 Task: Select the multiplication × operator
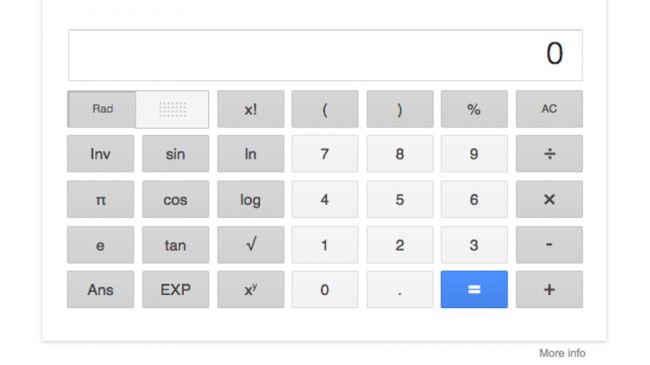(549, 200)
